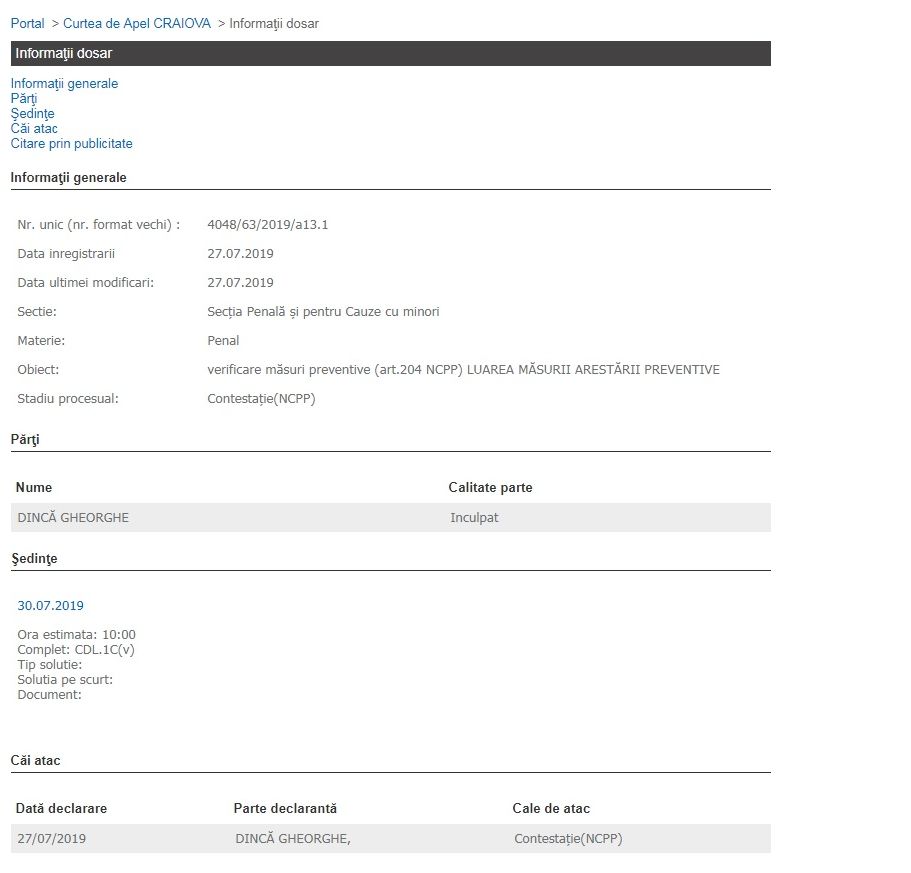
Task: Open Curtea de Apel CRAIOVA breadcrumb link
Action: coord(137,23)
